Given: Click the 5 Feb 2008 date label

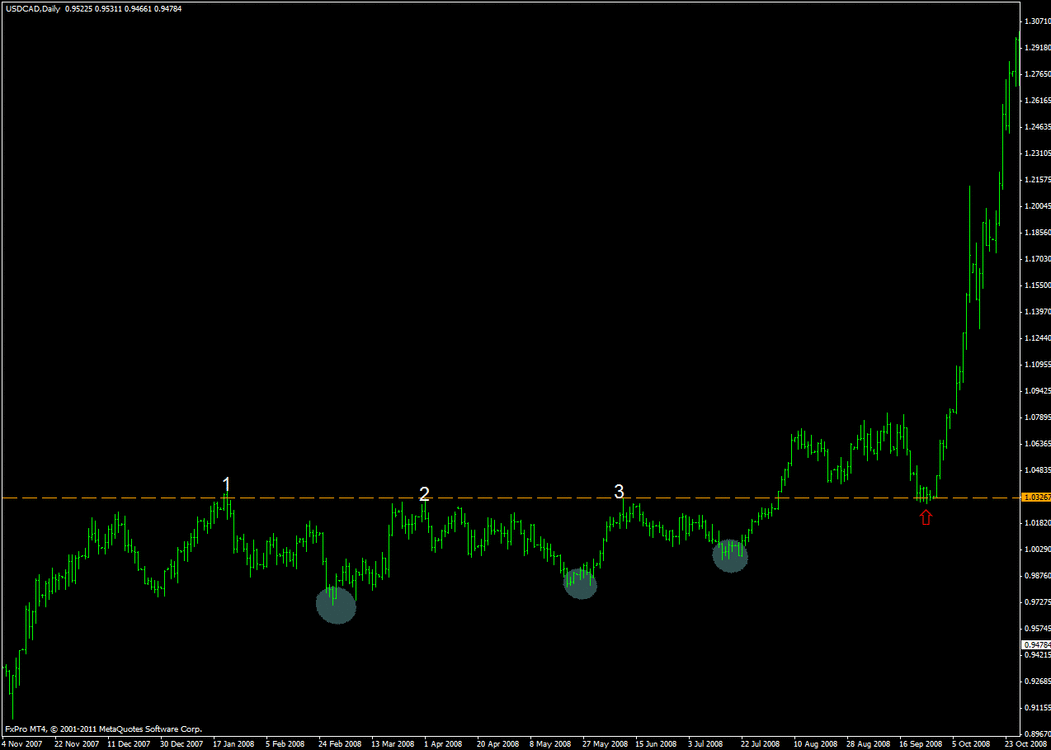Looking at the screenshot, I should [x=286, y=744].
